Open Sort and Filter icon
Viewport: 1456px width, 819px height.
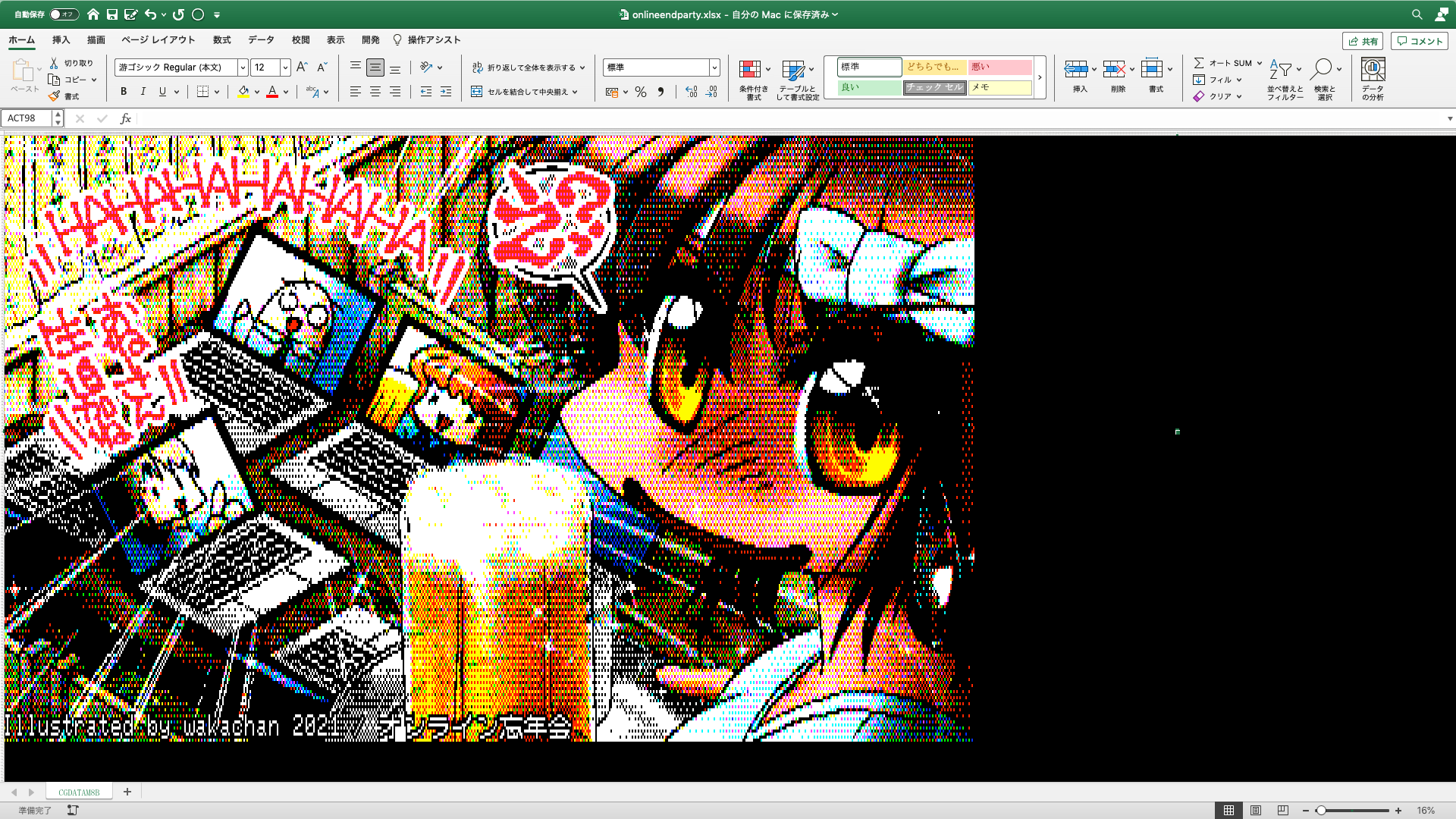[x=1281, y=70]
